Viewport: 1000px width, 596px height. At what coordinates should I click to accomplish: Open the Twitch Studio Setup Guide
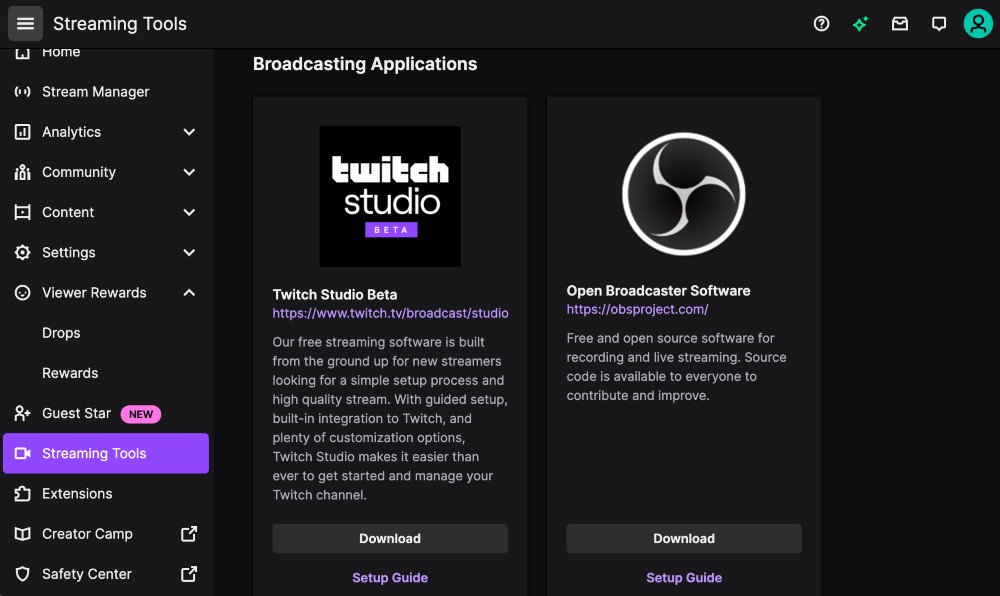click(x=390, y=577)
